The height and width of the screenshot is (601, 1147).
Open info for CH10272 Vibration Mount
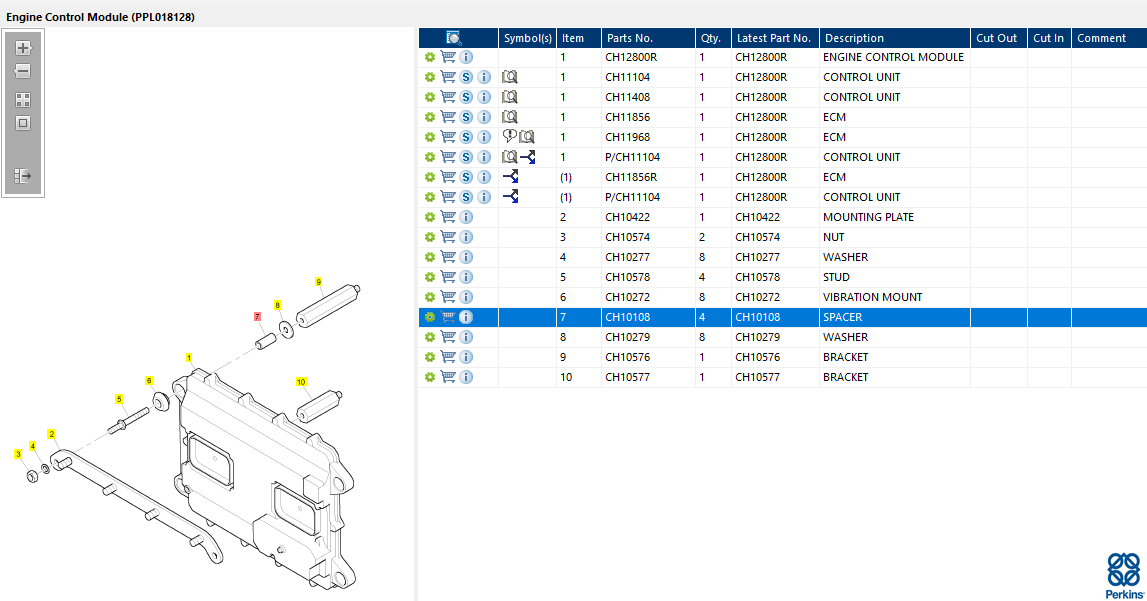coord(466,297)
